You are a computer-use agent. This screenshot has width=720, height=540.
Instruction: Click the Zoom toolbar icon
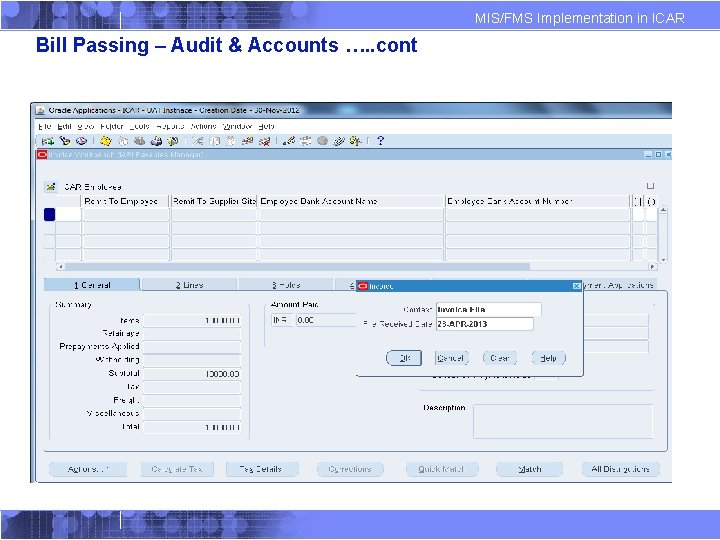(306, 141)
